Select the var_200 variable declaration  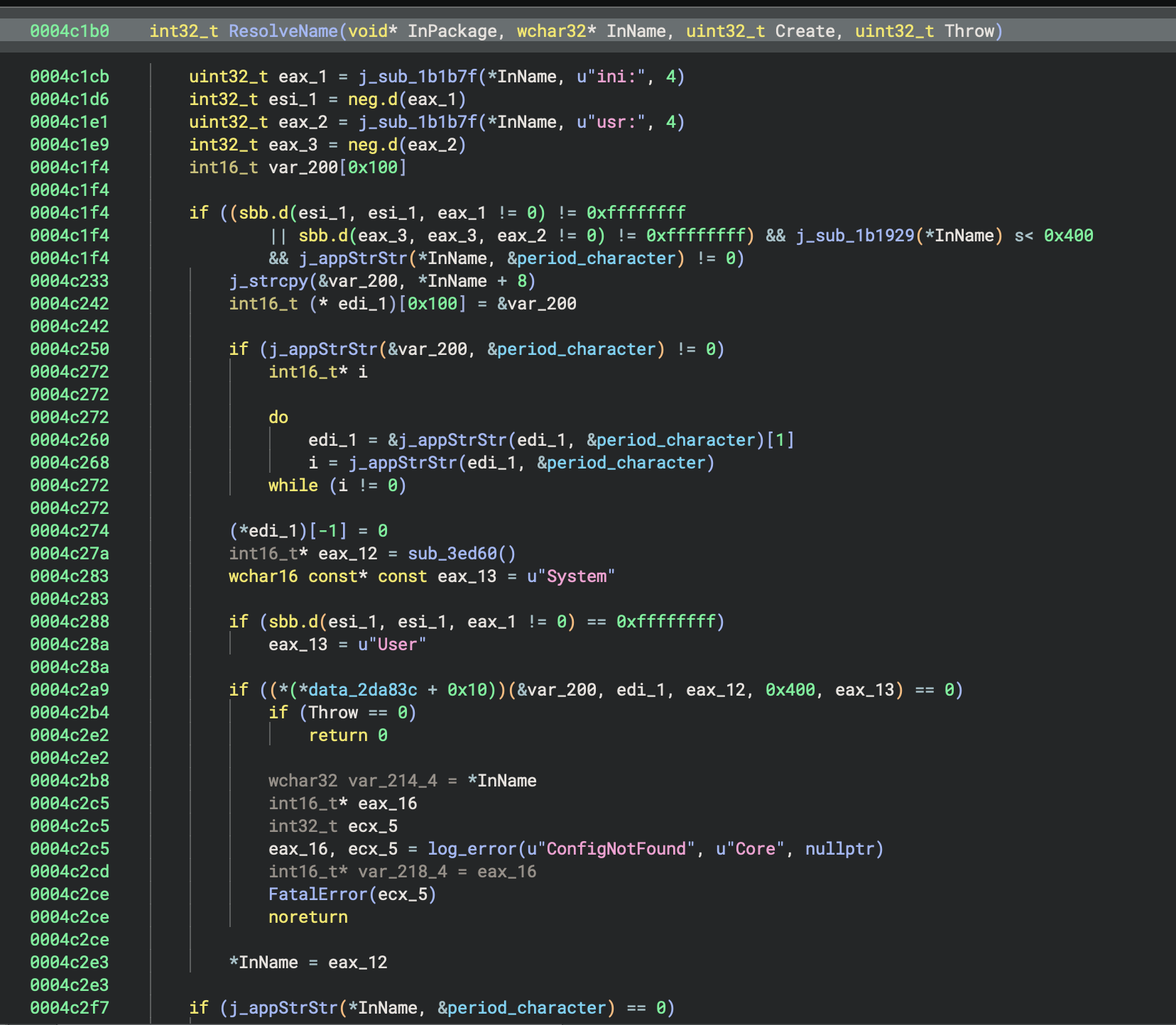pos(305,167)
